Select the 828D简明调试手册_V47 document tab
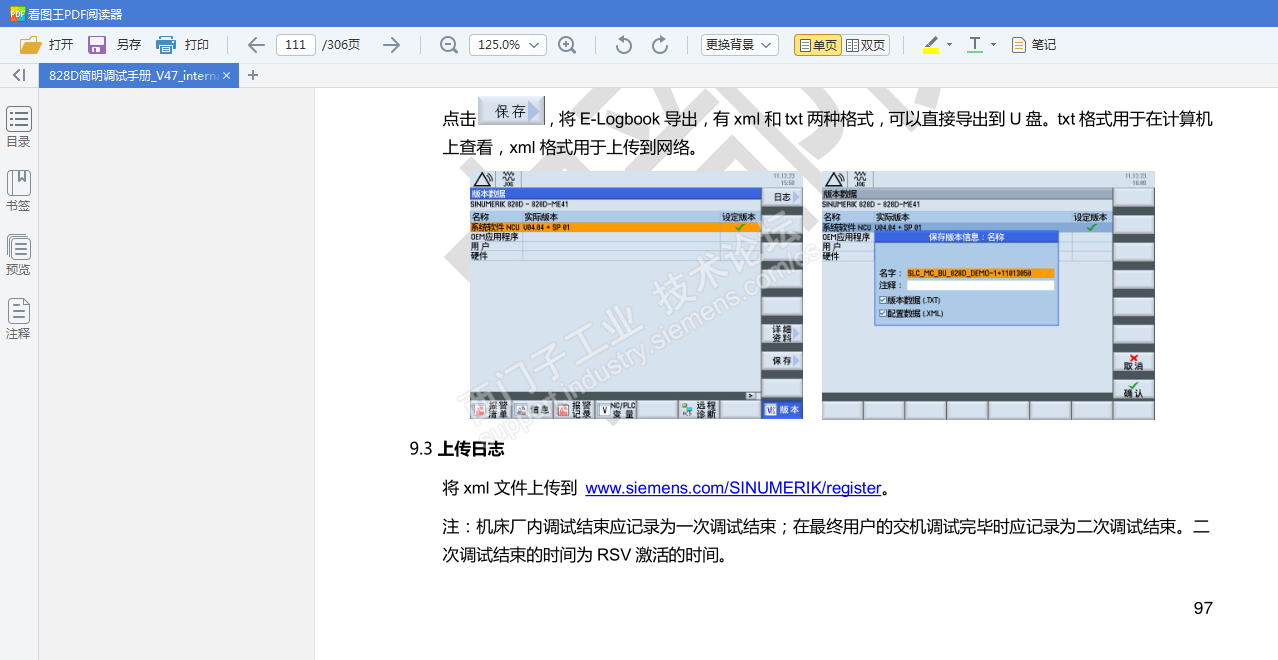Viewport: 1278px width, 660px height. (x=139, y=75)
